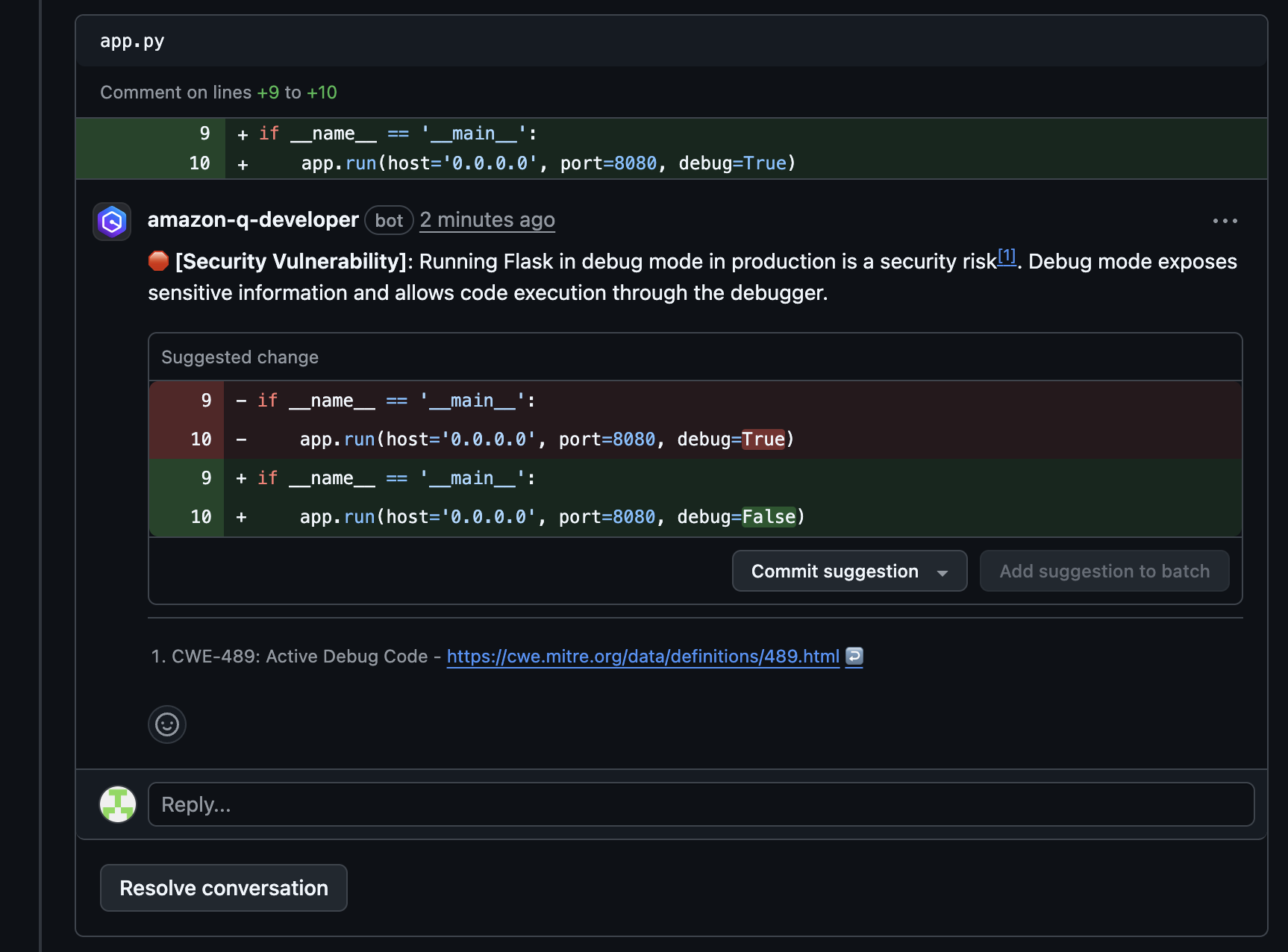The image size is (1288, 952).
Task: Click the amazon-q-developer bot avatar
Action: tap(112, 222)
